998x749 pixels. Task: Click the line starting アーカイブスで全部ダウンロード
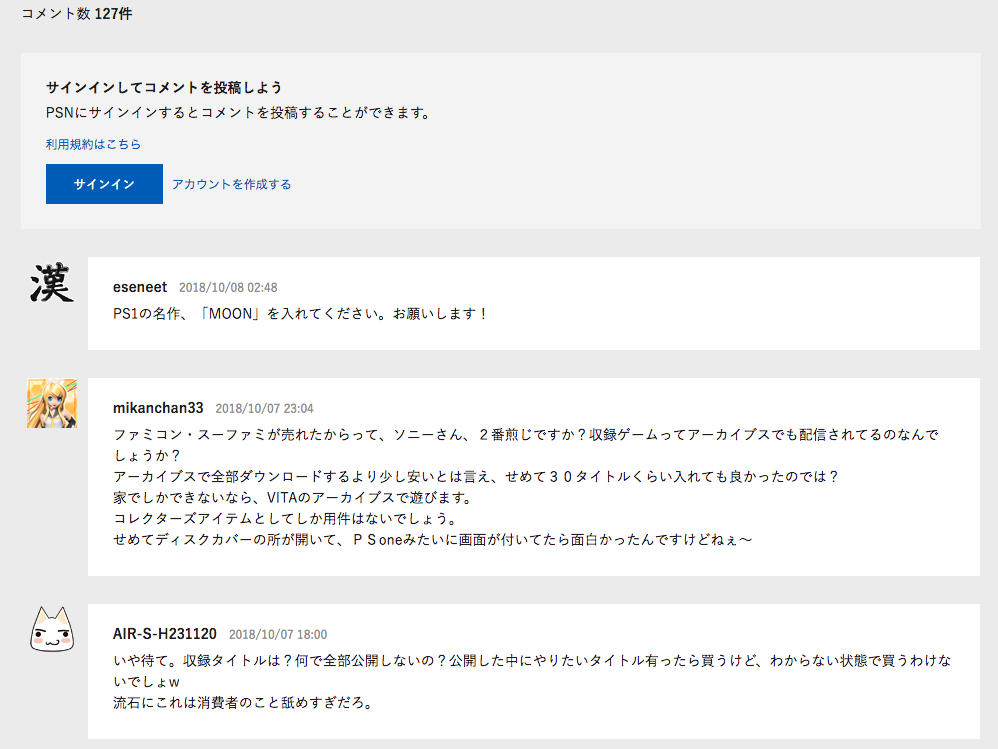[x=477, y=477]
